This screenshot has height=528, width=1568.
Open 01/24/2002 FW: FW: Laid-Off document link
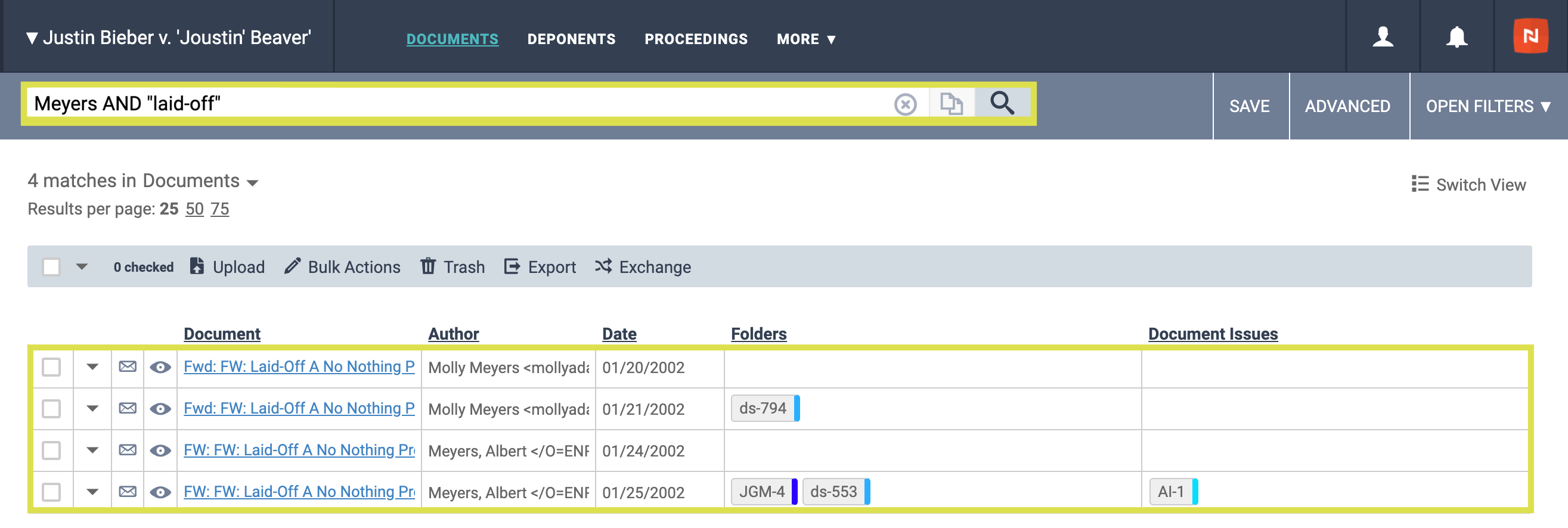point(299,450)
